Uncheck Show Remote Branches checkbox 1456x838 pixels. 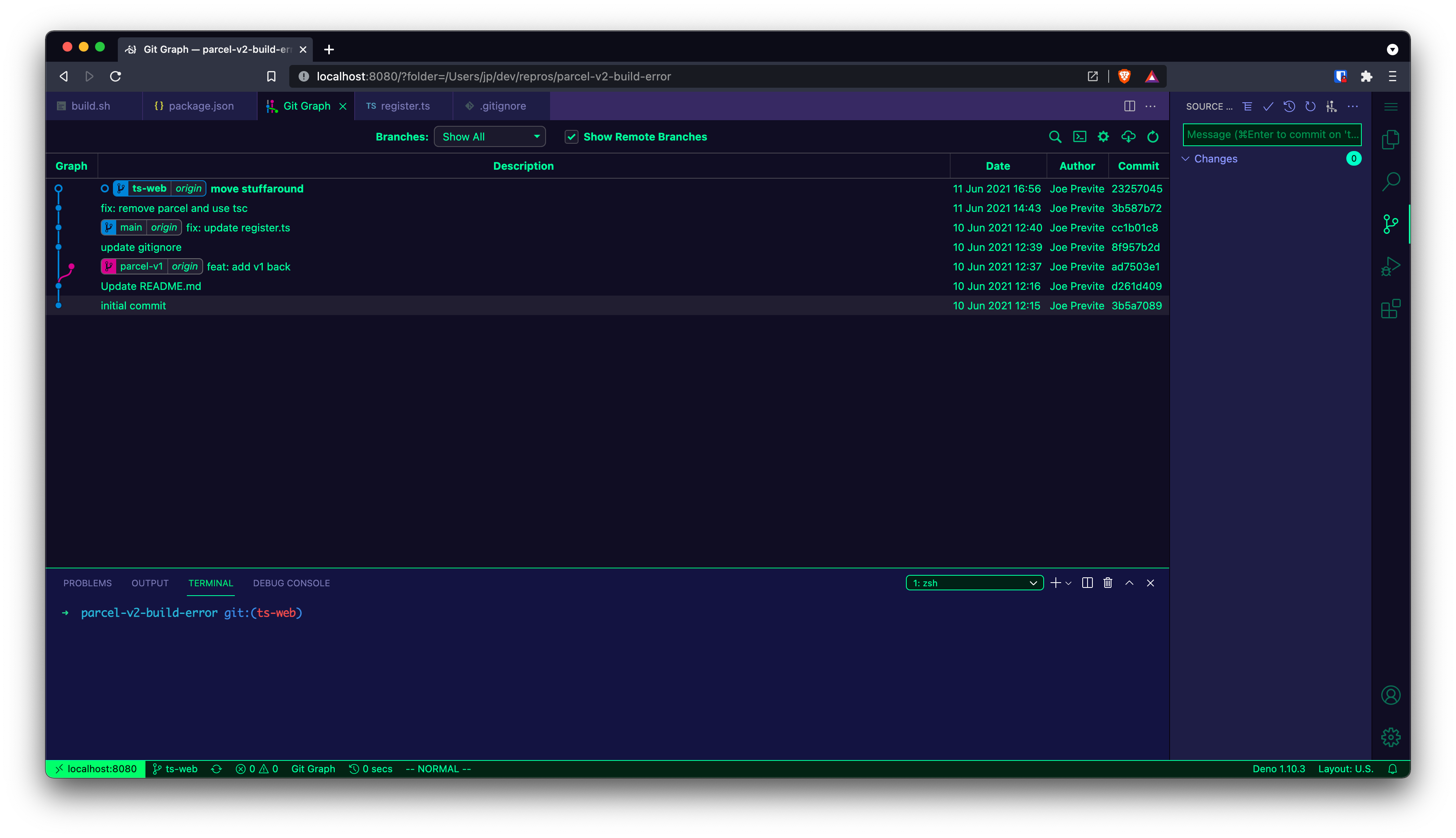[571, 137]
